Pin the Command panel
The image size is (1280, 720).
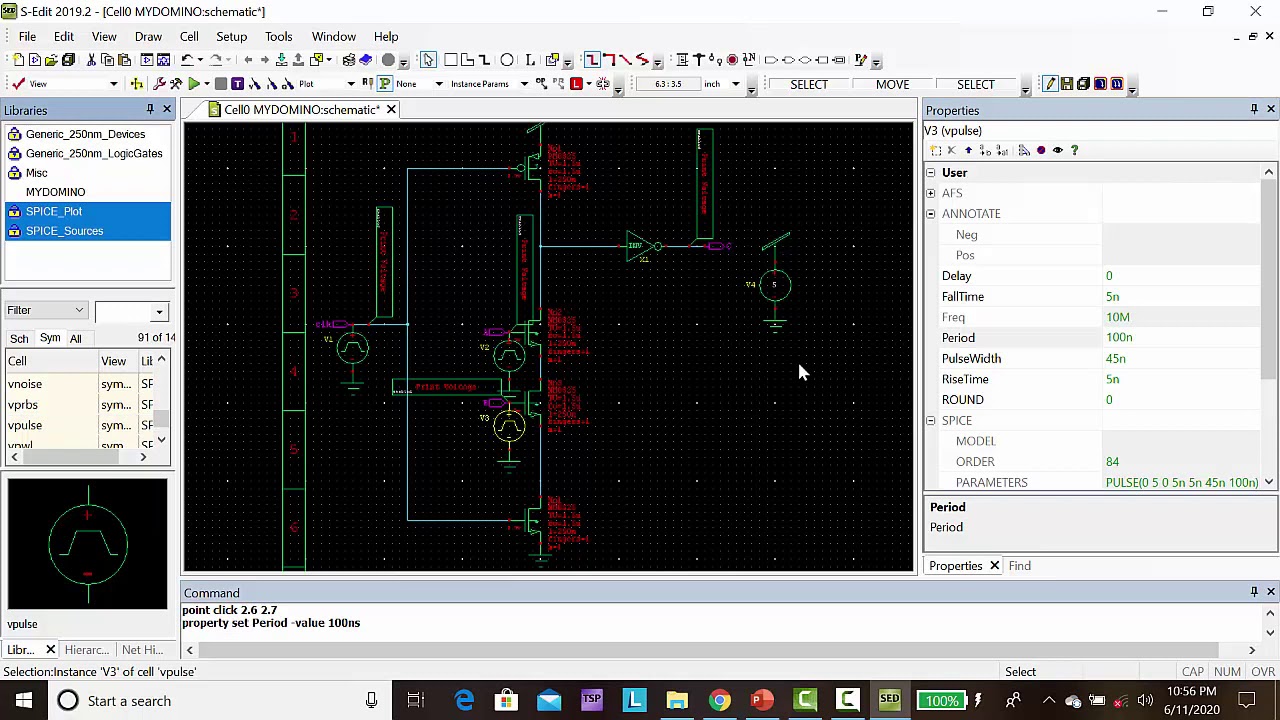point(1254,592)
